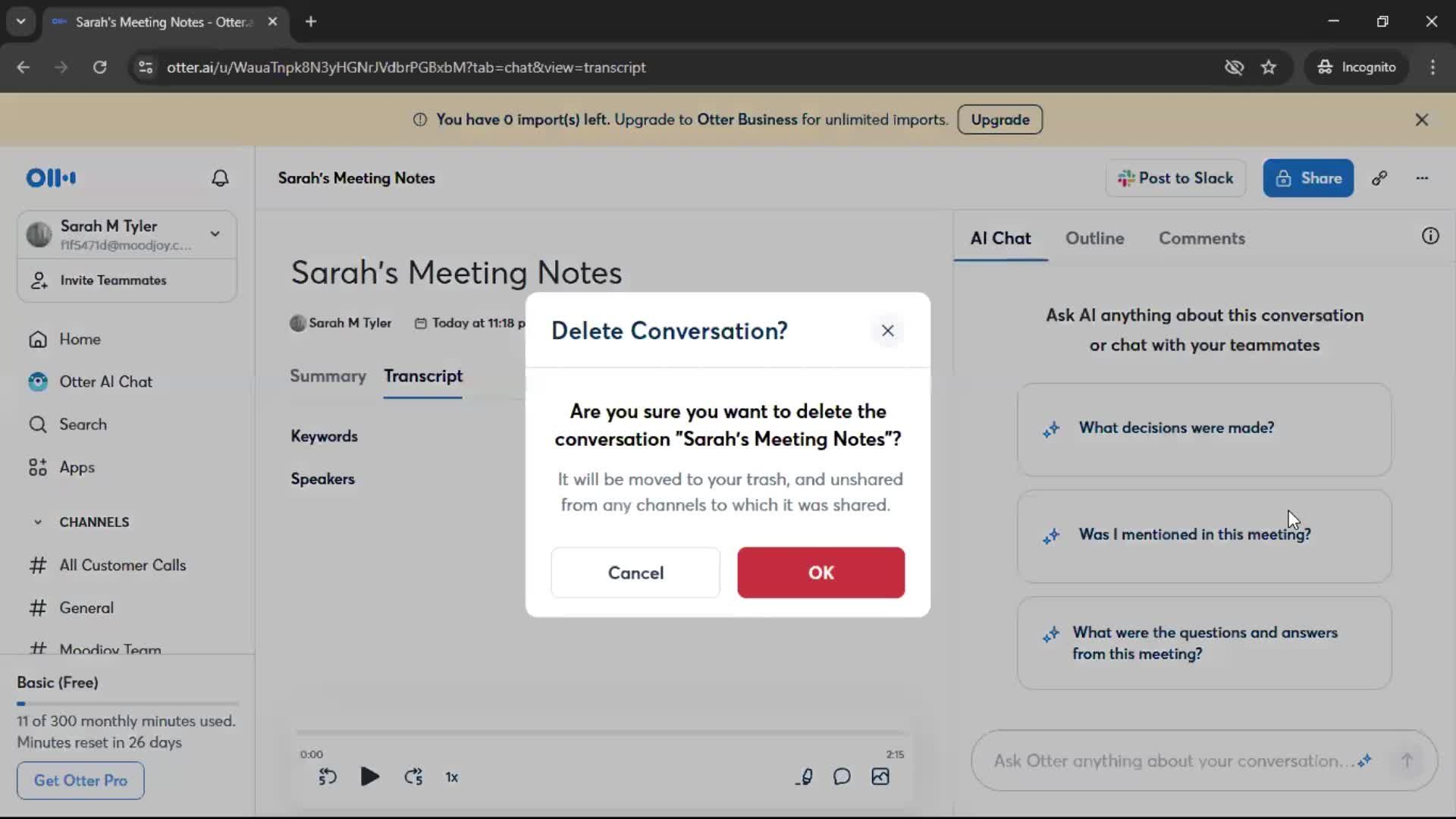Confirm deletion with the red OK button
Screen dimensions: 1456x819
pos(821,573)
